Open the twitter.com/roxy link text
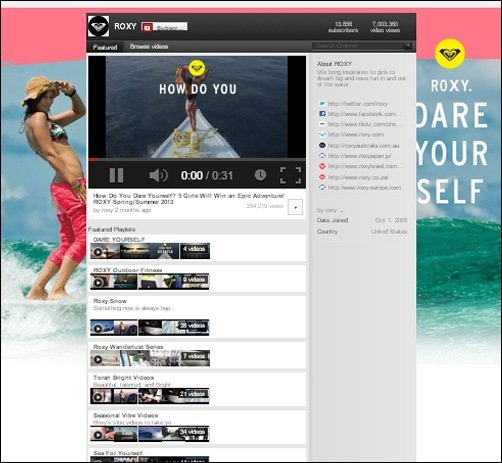Viewport: 502px width, 463px height. (x=358, y=104)
